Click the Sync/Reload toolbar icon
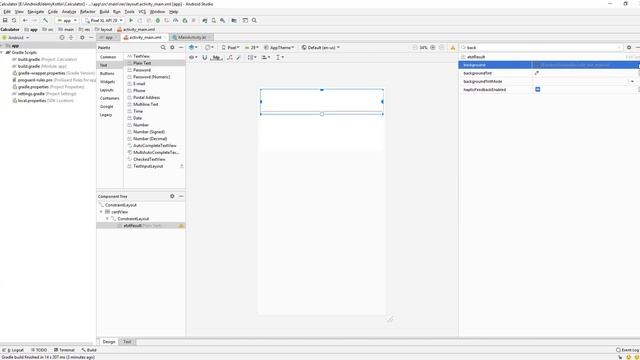 [x=14, y=20]
